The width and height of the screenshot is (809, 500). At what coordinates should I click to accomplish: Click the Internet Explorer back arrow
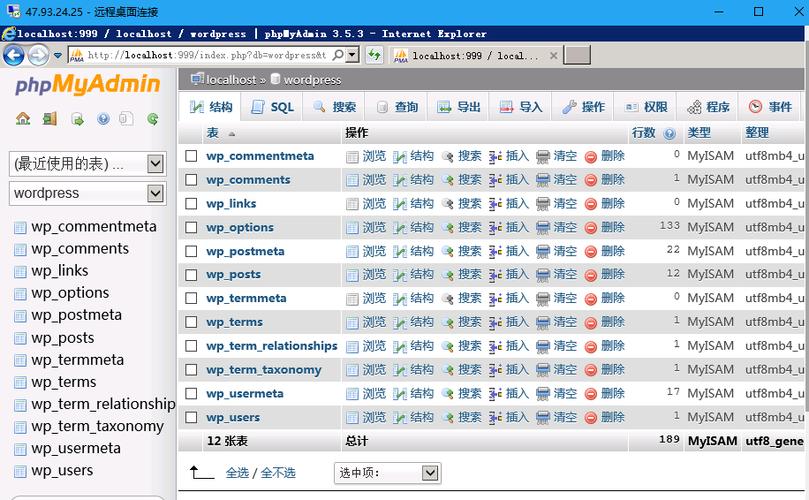[14, 55]
